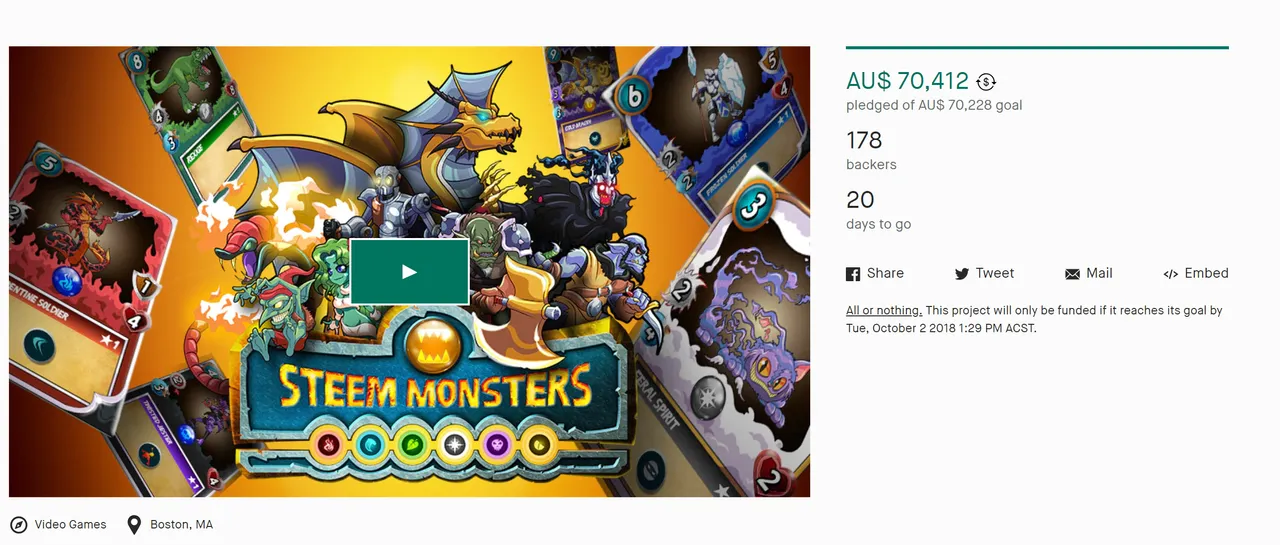
Task: Click the 178 backers count
Action: [x=864, y=140]
